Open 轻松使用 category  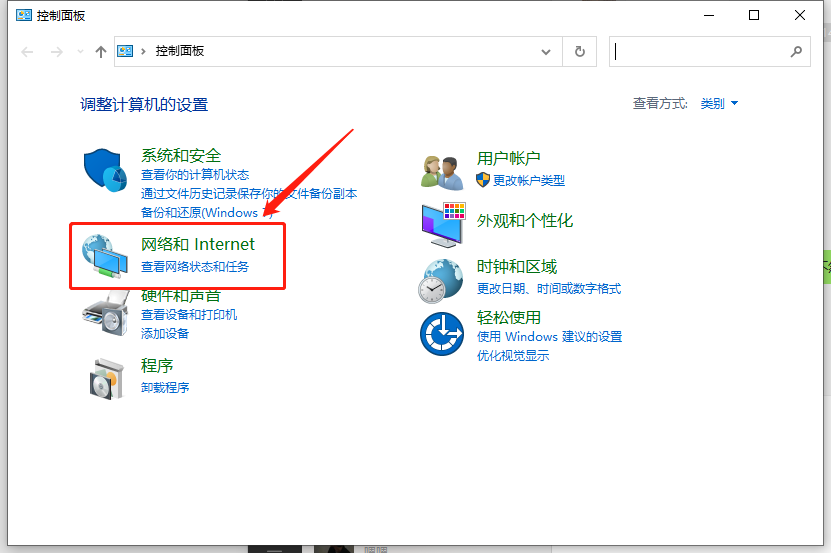(x=509, y=317)
